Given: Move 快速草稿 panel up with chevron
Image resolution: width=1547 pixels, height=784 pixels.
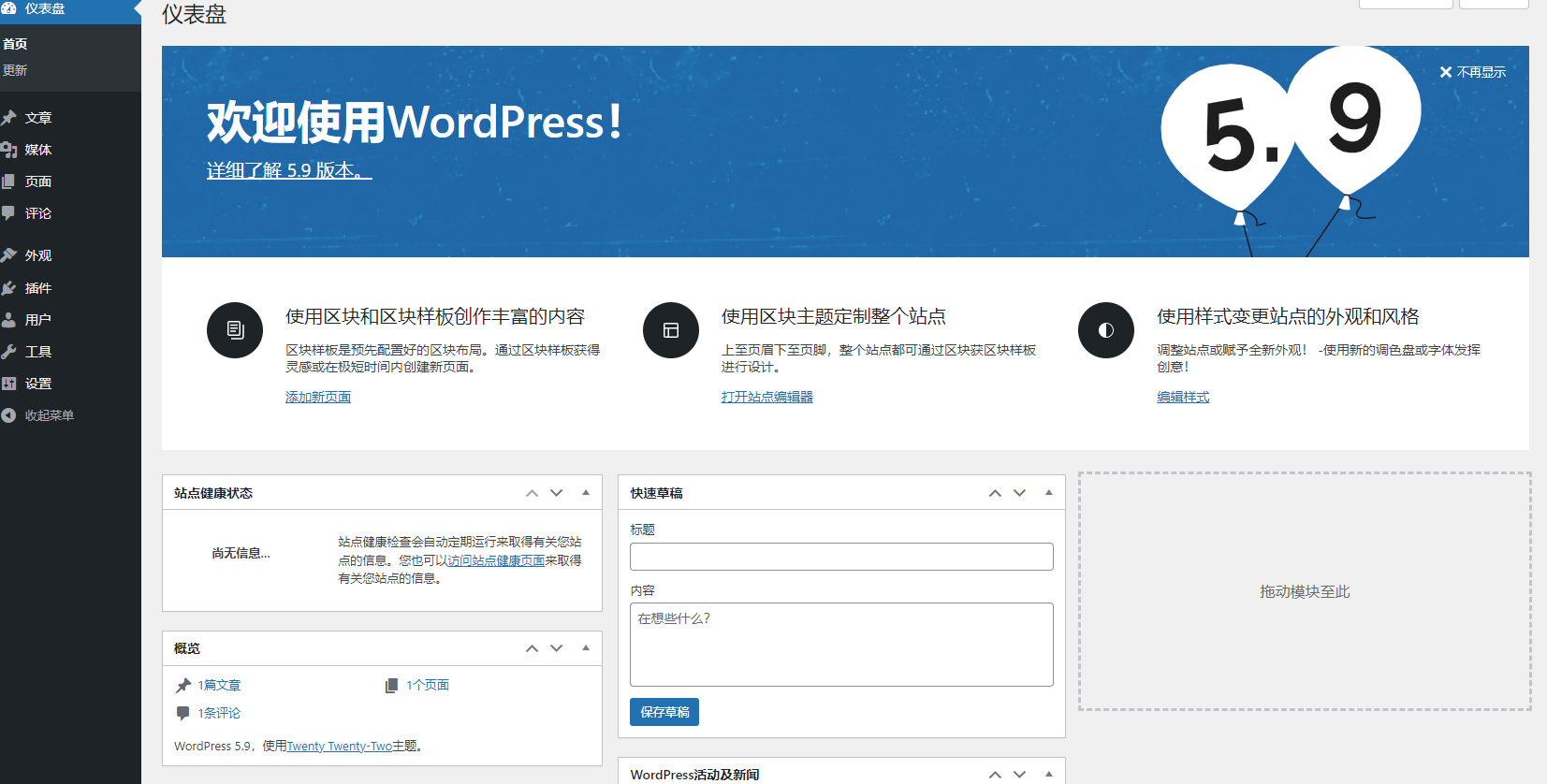Looking at the screenshot, I should 995,493.
